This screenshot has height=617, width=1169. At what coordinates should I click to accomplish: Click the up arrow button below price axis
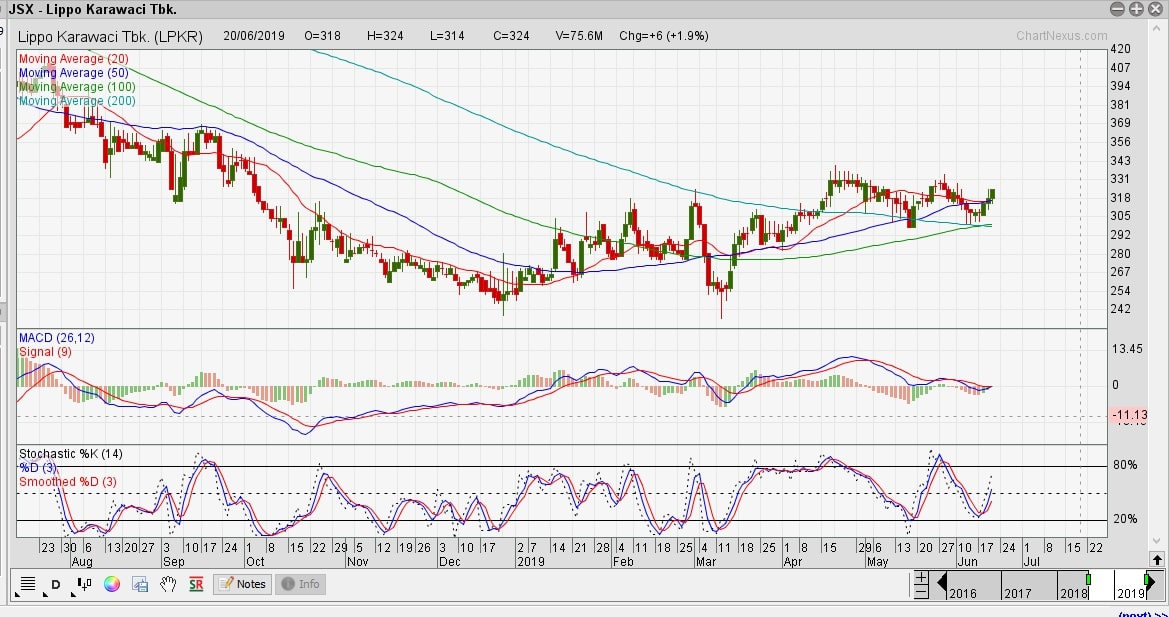[1156, 560]
